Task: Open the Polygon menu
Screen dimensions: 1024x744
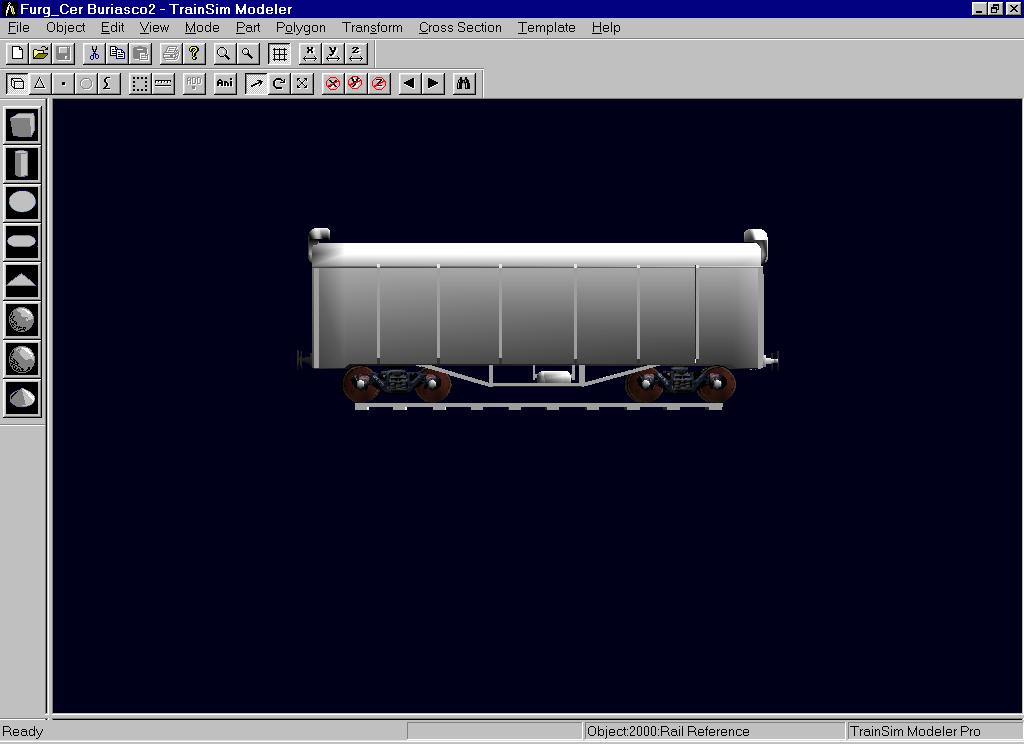Action: [300, 27]
